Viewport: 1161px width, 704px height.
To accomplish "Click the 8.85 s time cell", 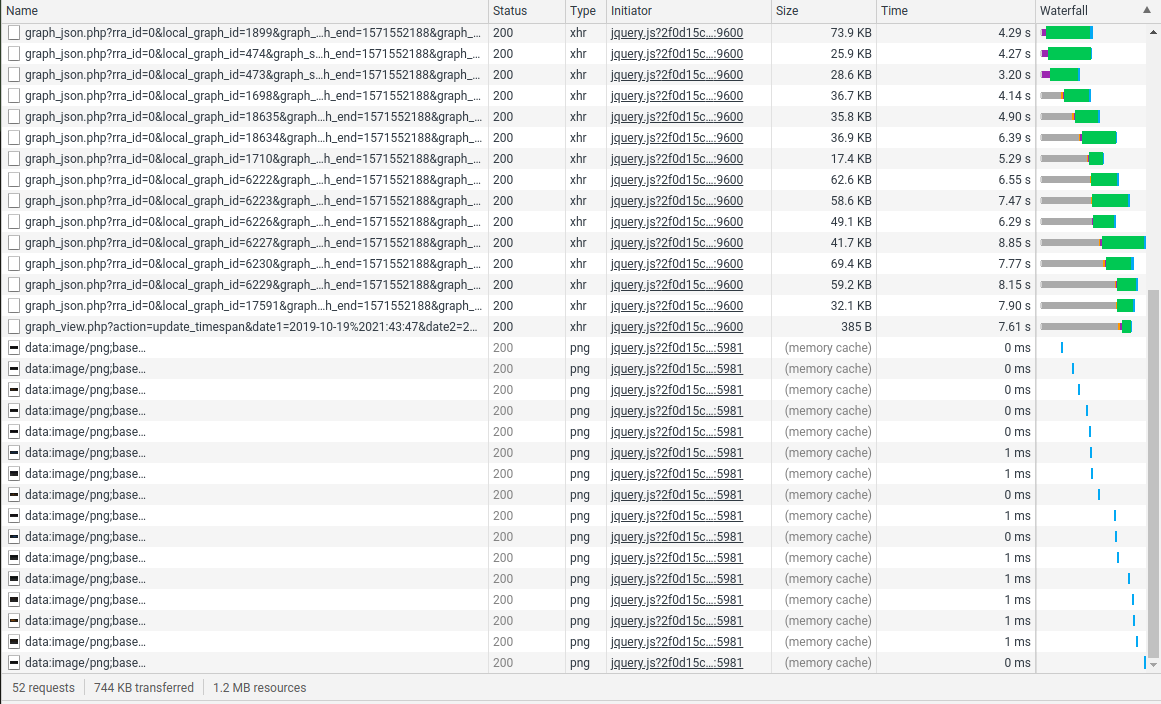I will tap(1014, 242).
